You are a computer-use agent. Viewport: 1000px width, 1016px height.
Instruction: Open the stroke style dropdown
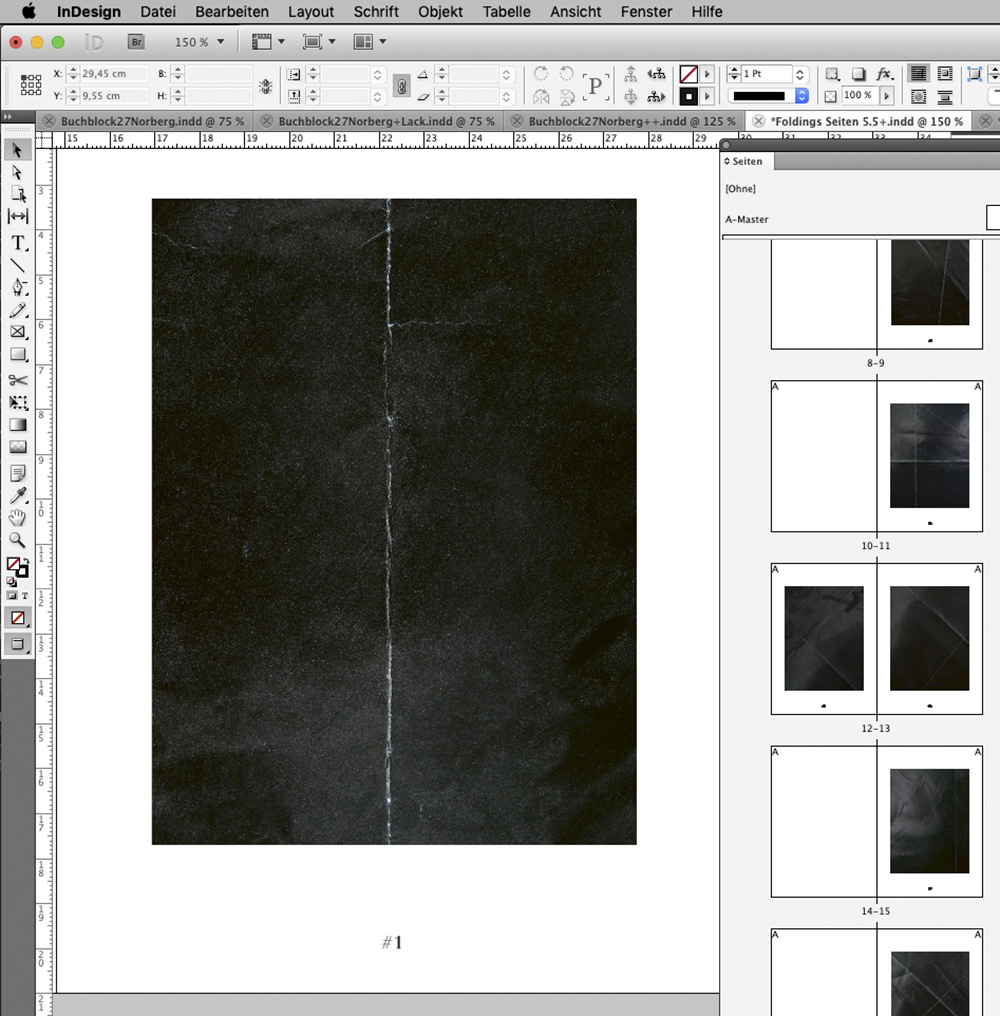click(800, 97)
